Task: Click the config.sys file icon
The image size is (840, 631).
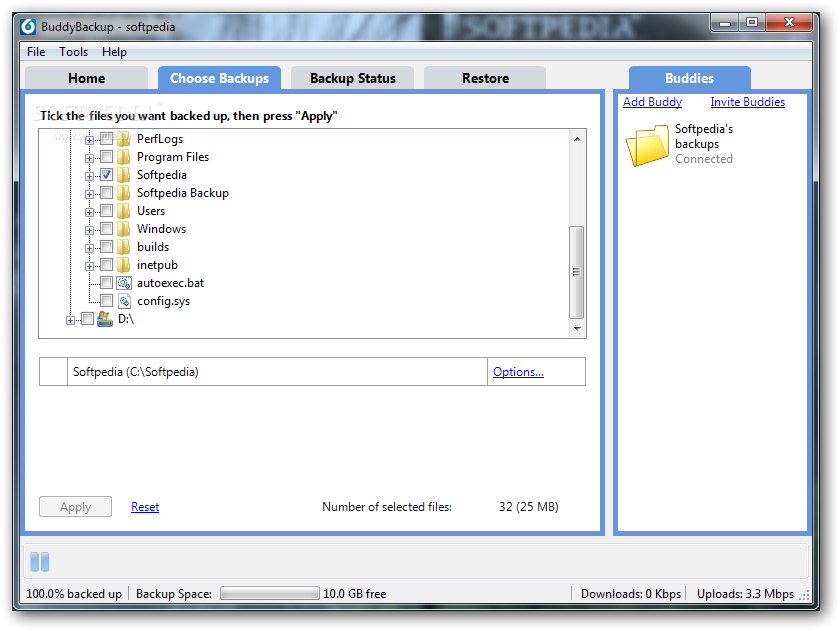Action: click(x=124, y=301)
